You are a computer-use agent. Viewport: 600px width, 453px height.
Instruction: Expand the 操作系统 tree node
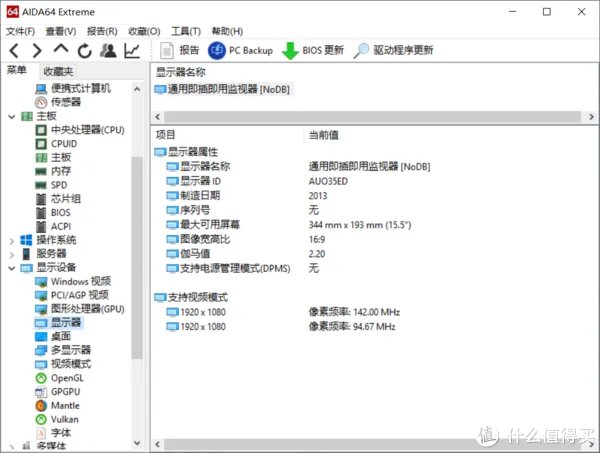point(11,241)
